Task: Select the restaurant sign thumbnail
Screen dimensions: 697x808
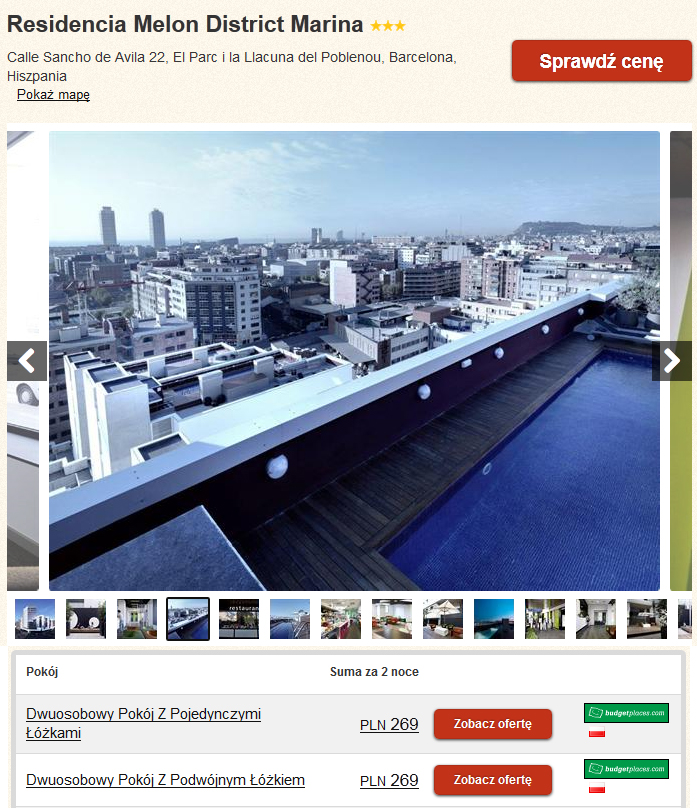Action: click(239, 619)
